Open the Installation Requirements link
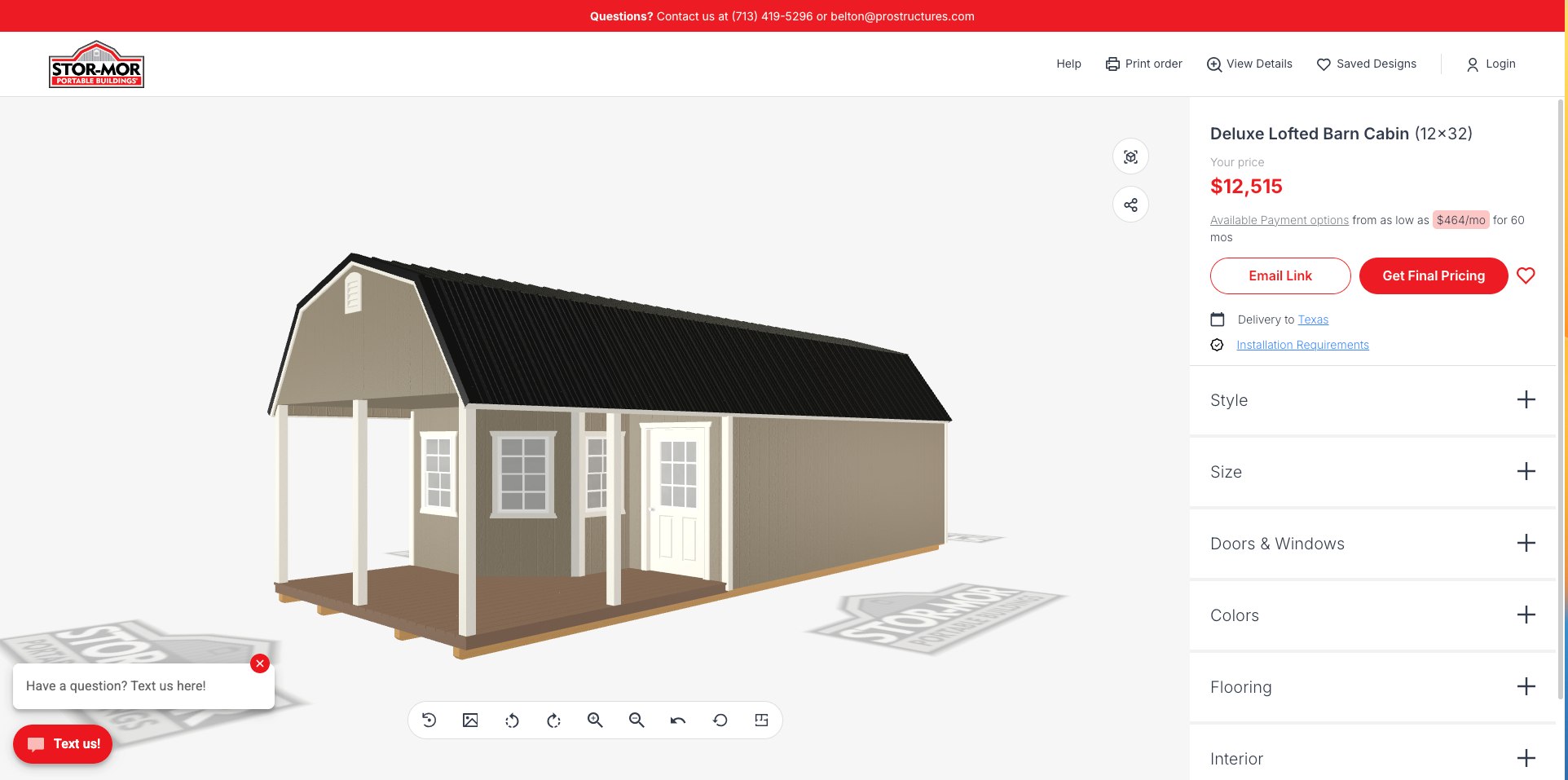Viewport: 1568px width, 780px height. tap(1302, 346)
